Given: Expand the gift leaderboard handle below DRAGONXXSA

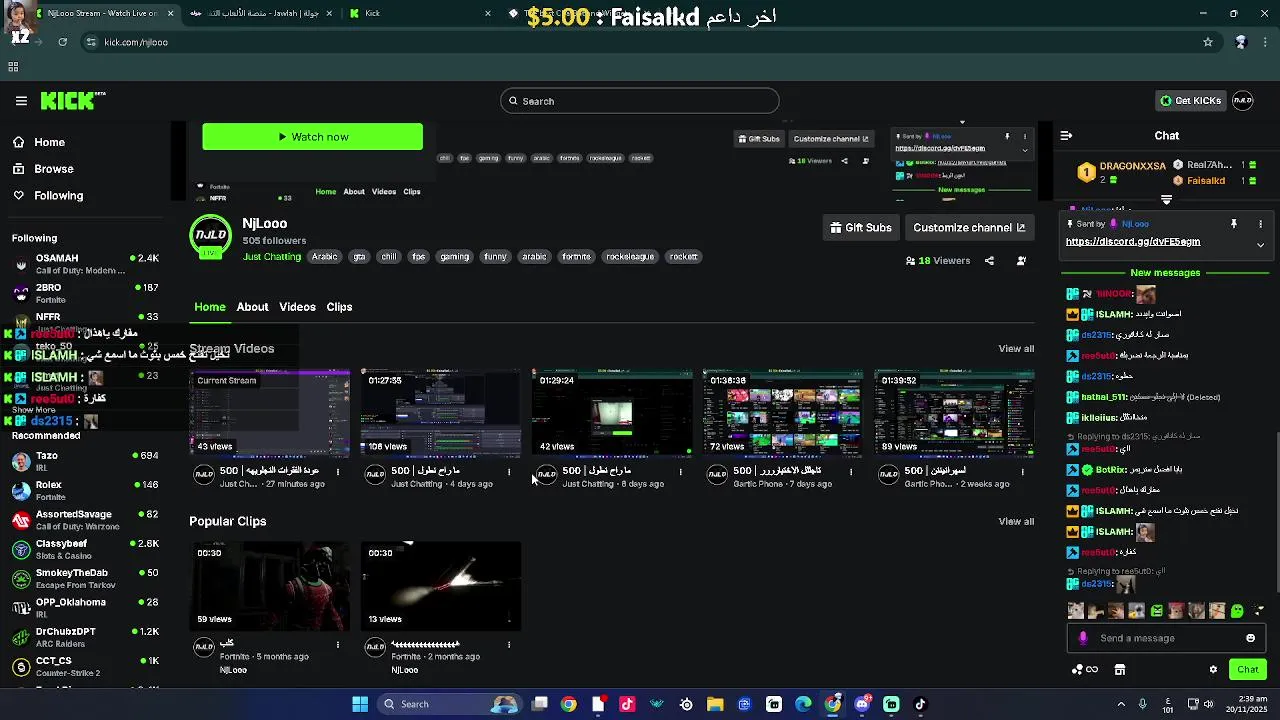Looking at the screenshot, I should coord(1166,199).
